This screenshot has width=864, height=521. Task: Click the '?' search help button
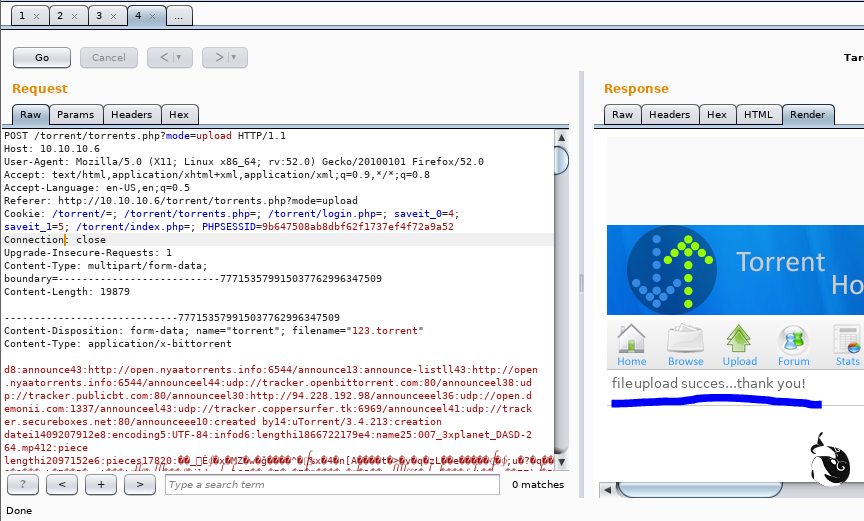point(23,484)
